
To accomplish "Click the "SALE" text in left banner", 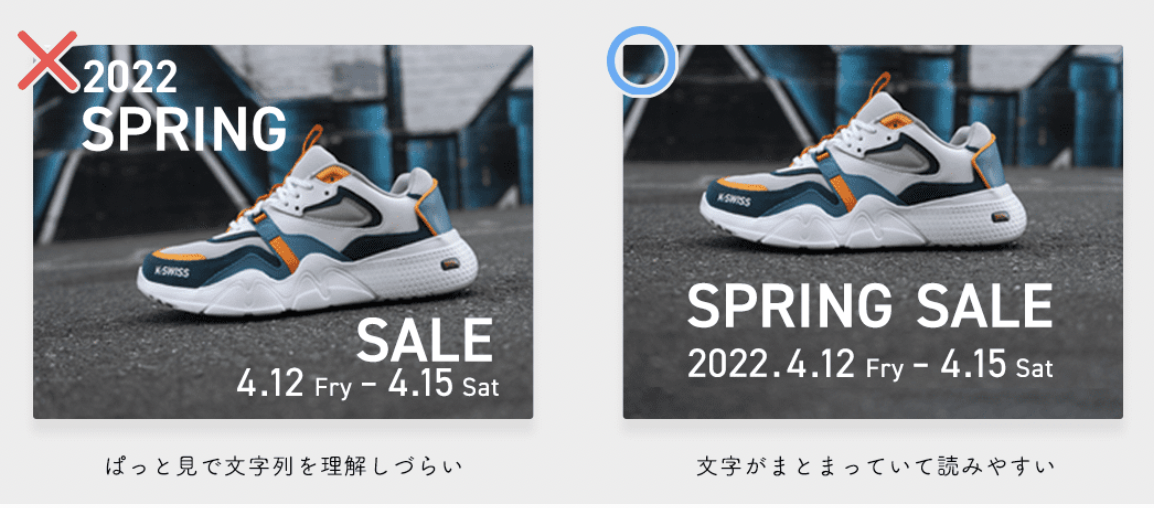I will pos(425,342).
